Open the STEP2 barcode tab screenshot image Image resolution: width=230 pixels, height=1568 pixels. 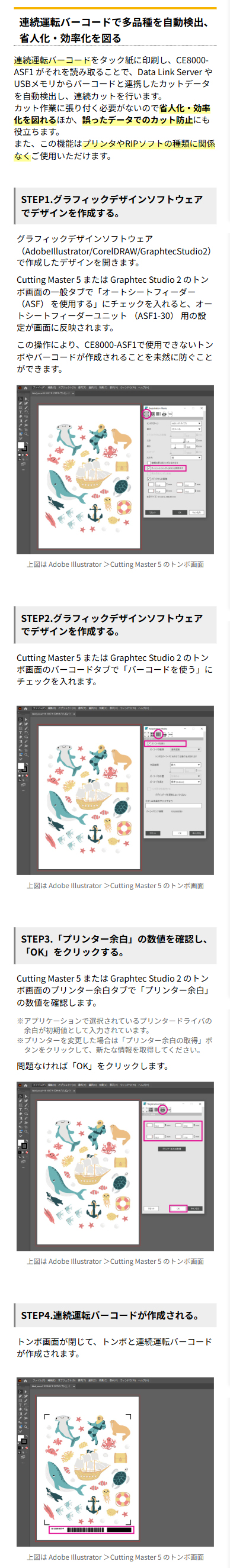(x=116, y=790)
